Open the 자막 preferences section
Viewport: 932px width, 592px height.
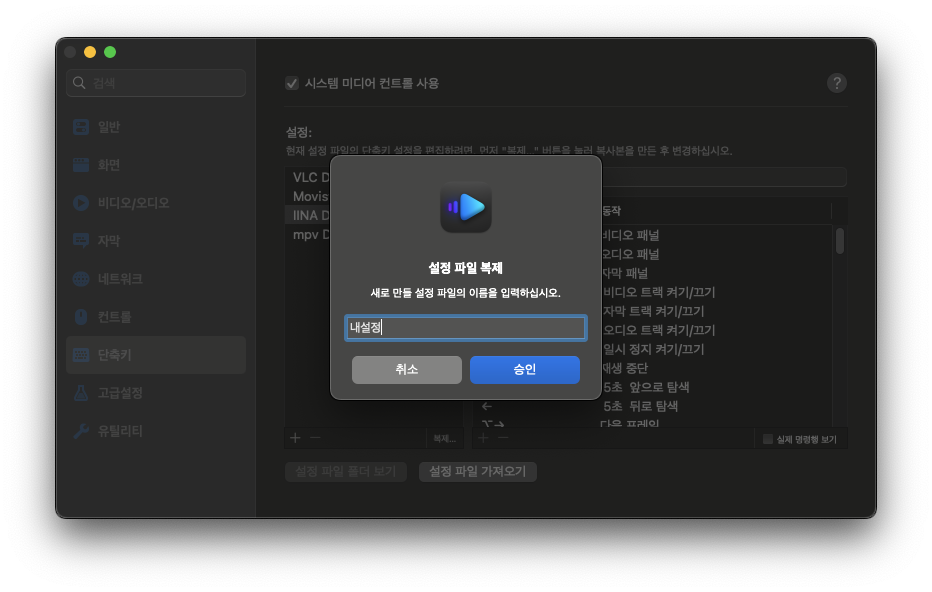click(156, 241)
